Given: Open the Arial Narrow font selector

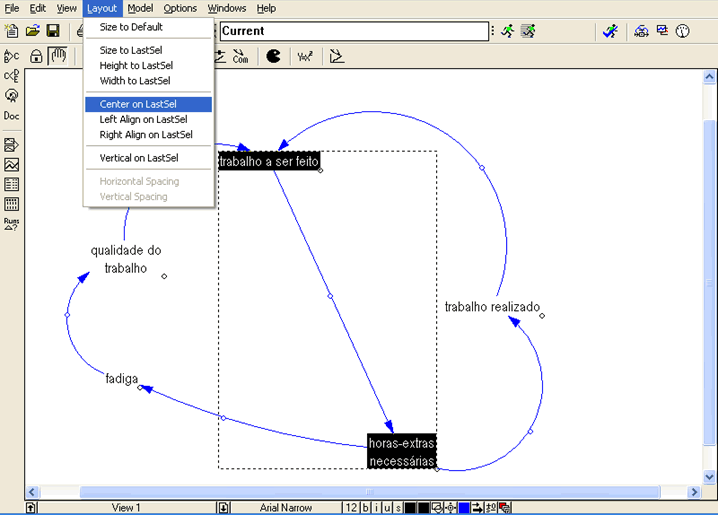Looking at the screenshot, I should 286,508.
